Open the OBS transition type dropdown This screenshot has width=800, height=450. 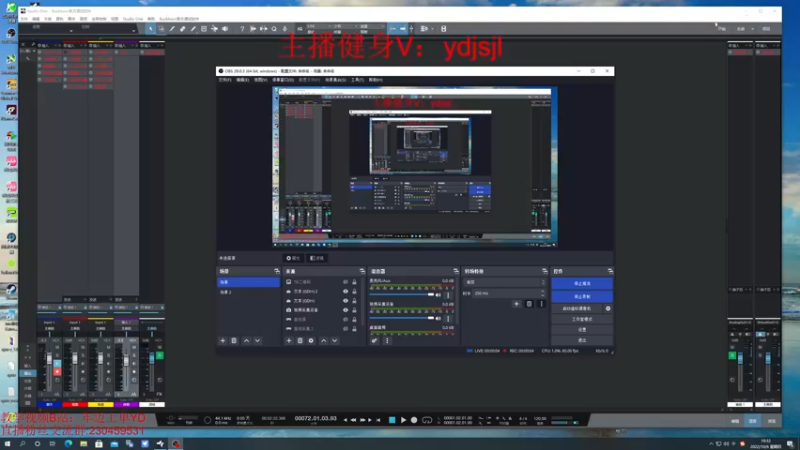click(505, 282)
